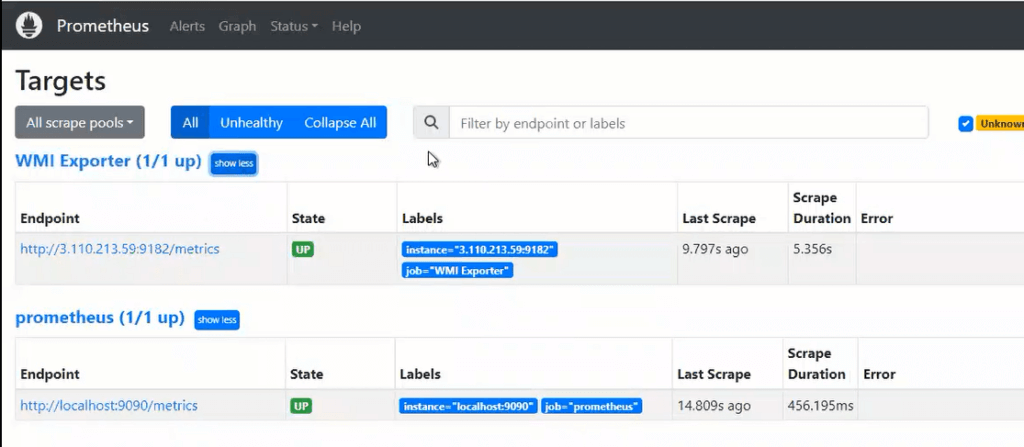Click the Error header in WMI Exporter table
The height and width of the screenshot is (447, 1024).
(876, 218)
